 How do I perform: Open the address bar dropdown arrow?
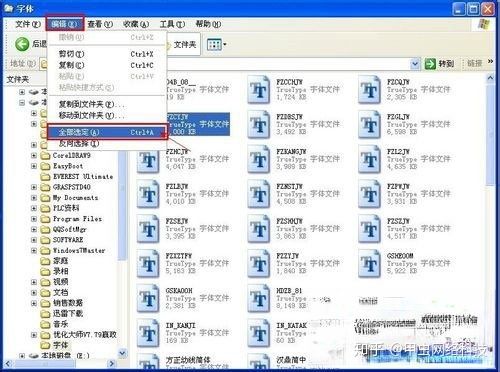tap(415, 63)
